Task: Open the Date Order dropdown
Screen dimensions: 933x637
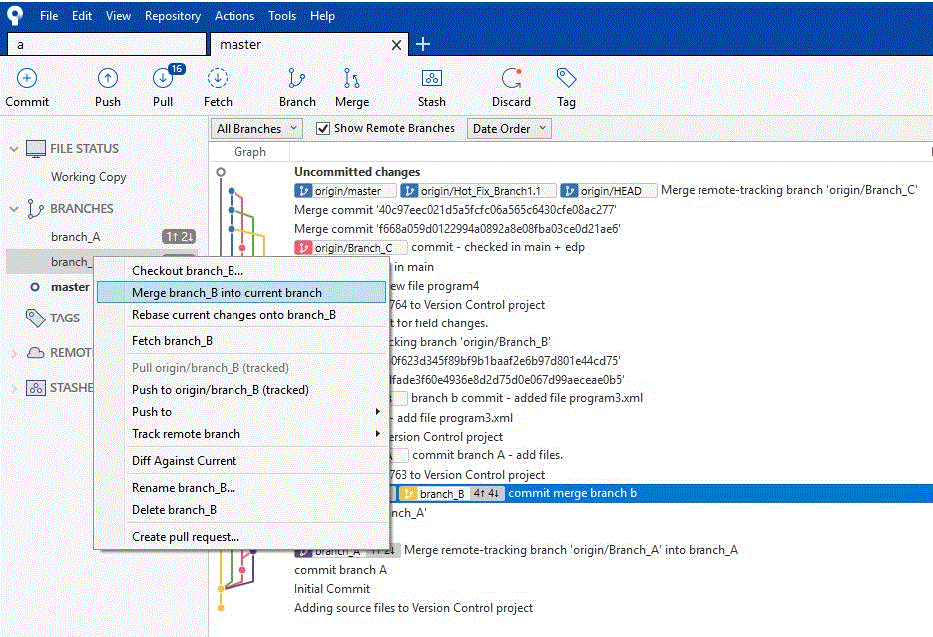Action: (509, 128)
